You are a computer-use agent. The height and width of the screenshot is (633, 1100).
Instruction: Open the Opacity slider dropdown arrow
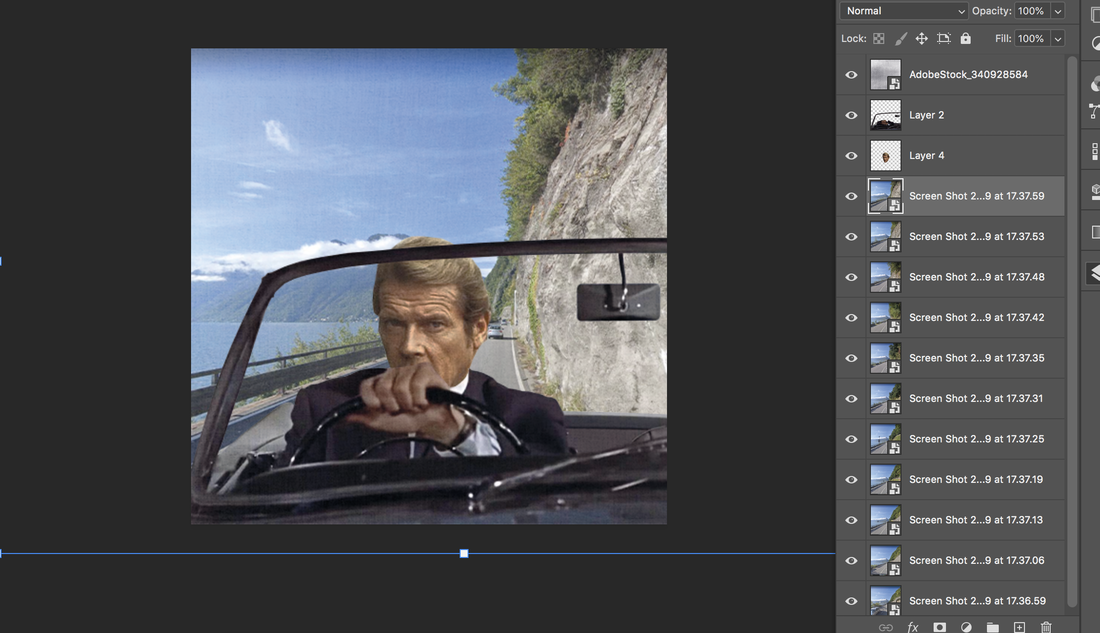coord(1058,11)
